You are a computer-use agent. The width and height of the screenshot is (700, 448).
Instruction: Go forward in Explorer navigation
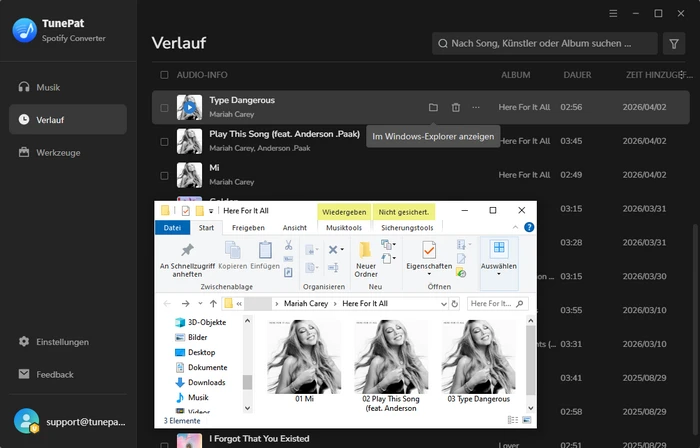click(185, 304)
